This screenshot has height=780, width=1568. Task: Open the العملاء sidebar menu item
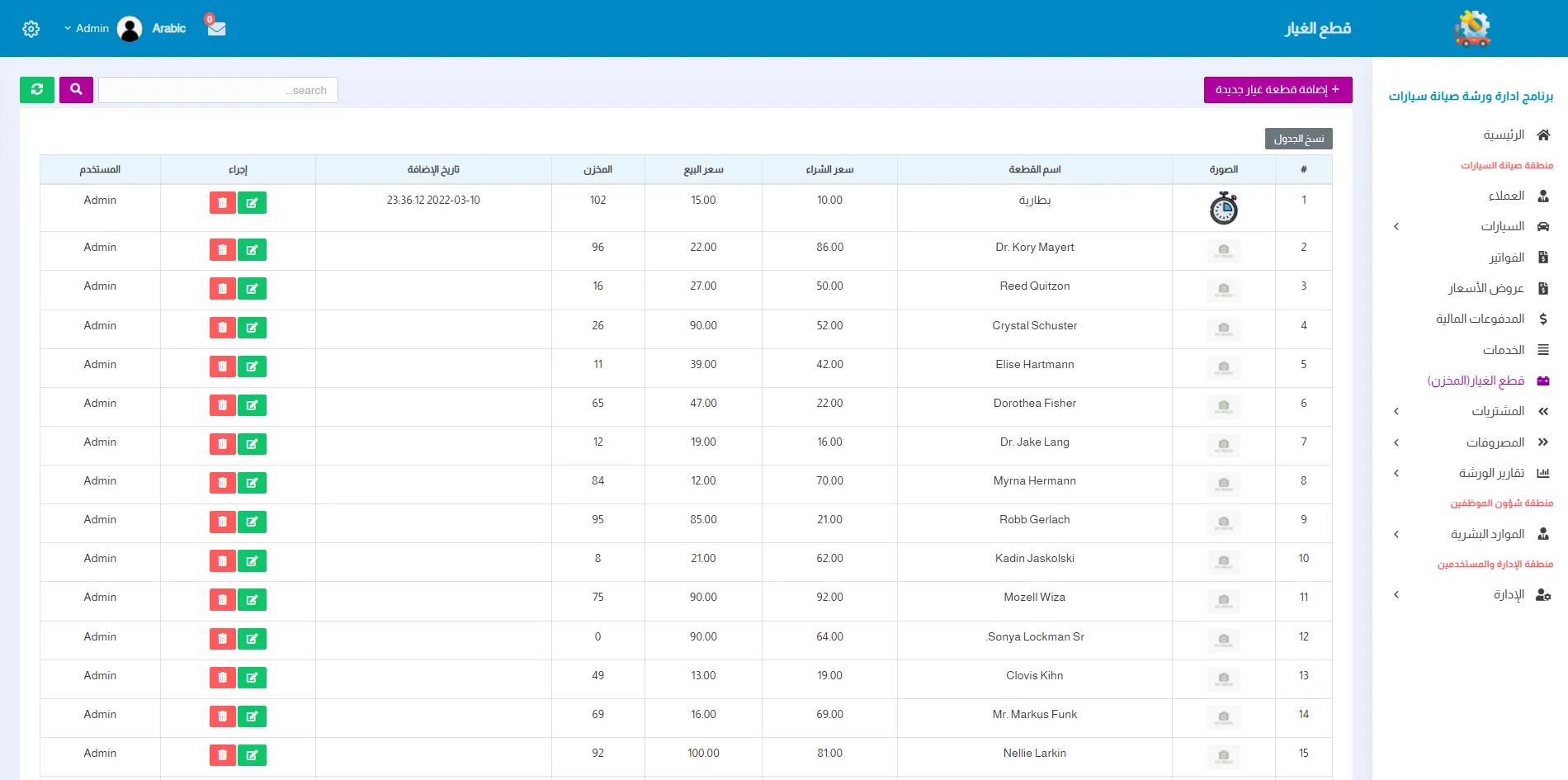click(1506, 196)
